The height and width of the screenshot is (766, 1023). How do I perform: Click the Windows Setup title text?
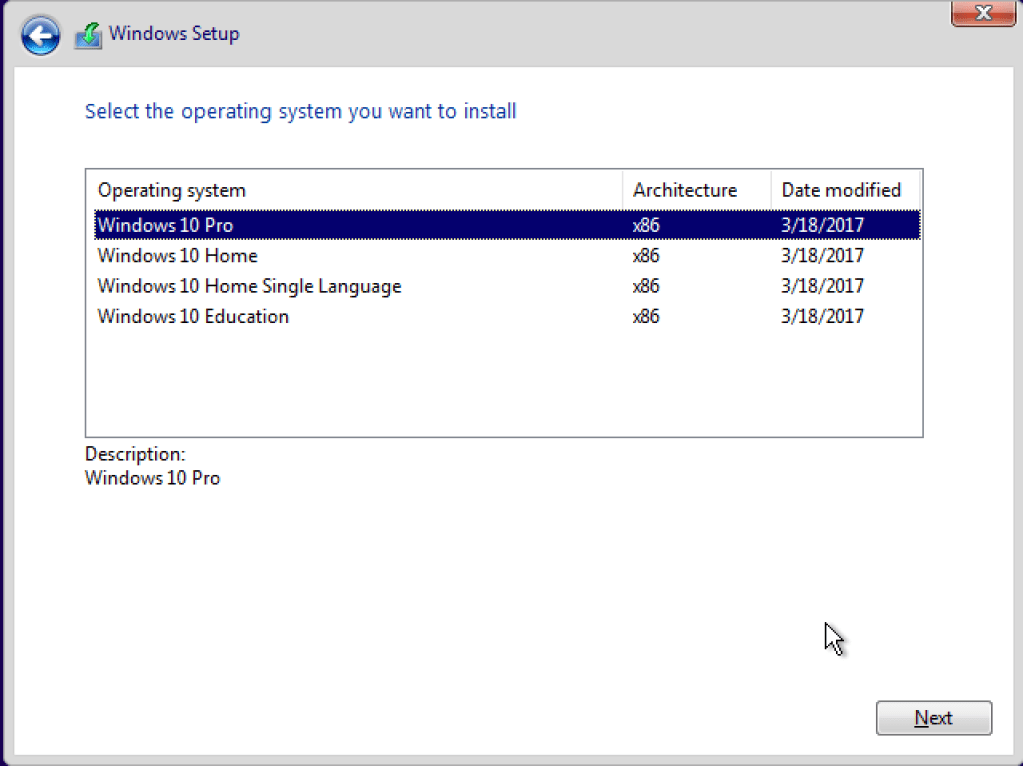point(174,34)
